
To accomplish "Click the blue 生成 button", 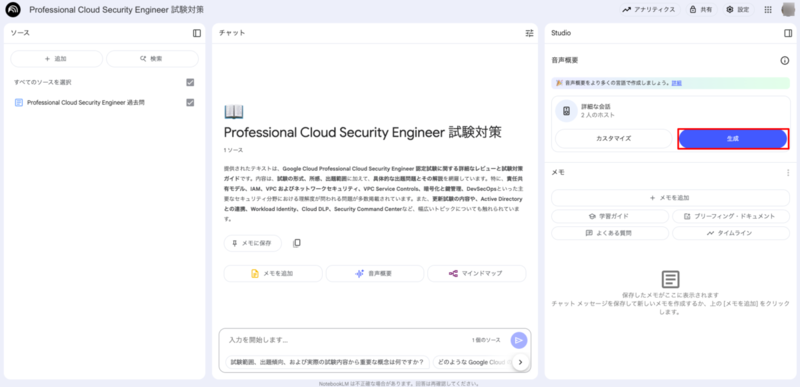I will [x=732, y=139].
